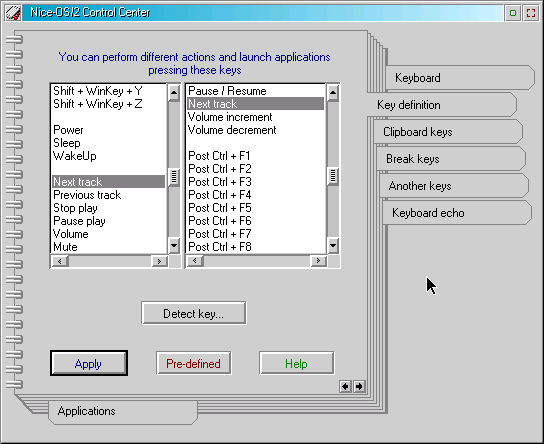Click the Apply button

click(x=89, y=363)
